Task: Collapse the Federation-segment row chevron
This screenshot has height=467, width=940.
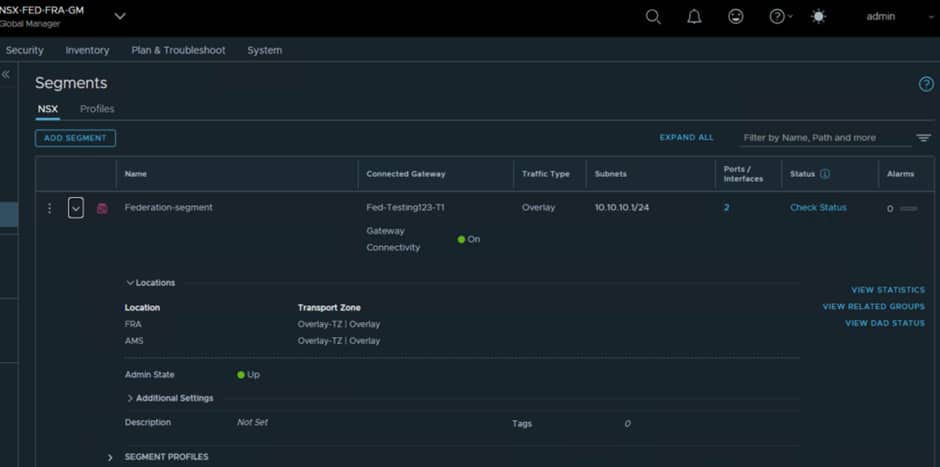Action: (x=76, y=208)
